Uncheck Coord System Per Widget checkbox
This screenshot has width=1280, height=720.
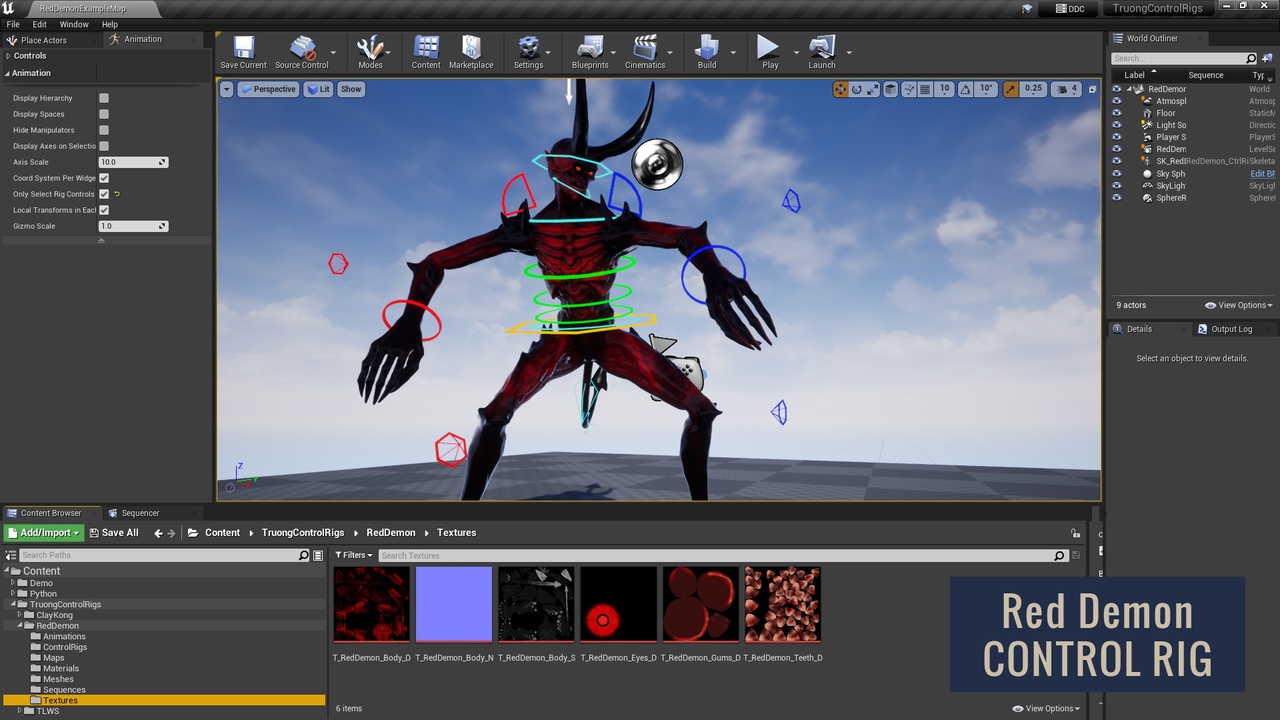pyautogui.click(x=104, y=178)
